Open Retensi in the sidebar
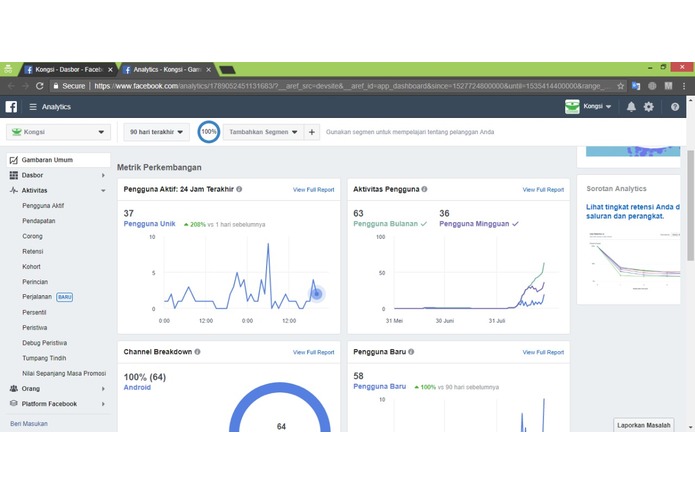Screen dimensions: 695x494 coord(33,251)
